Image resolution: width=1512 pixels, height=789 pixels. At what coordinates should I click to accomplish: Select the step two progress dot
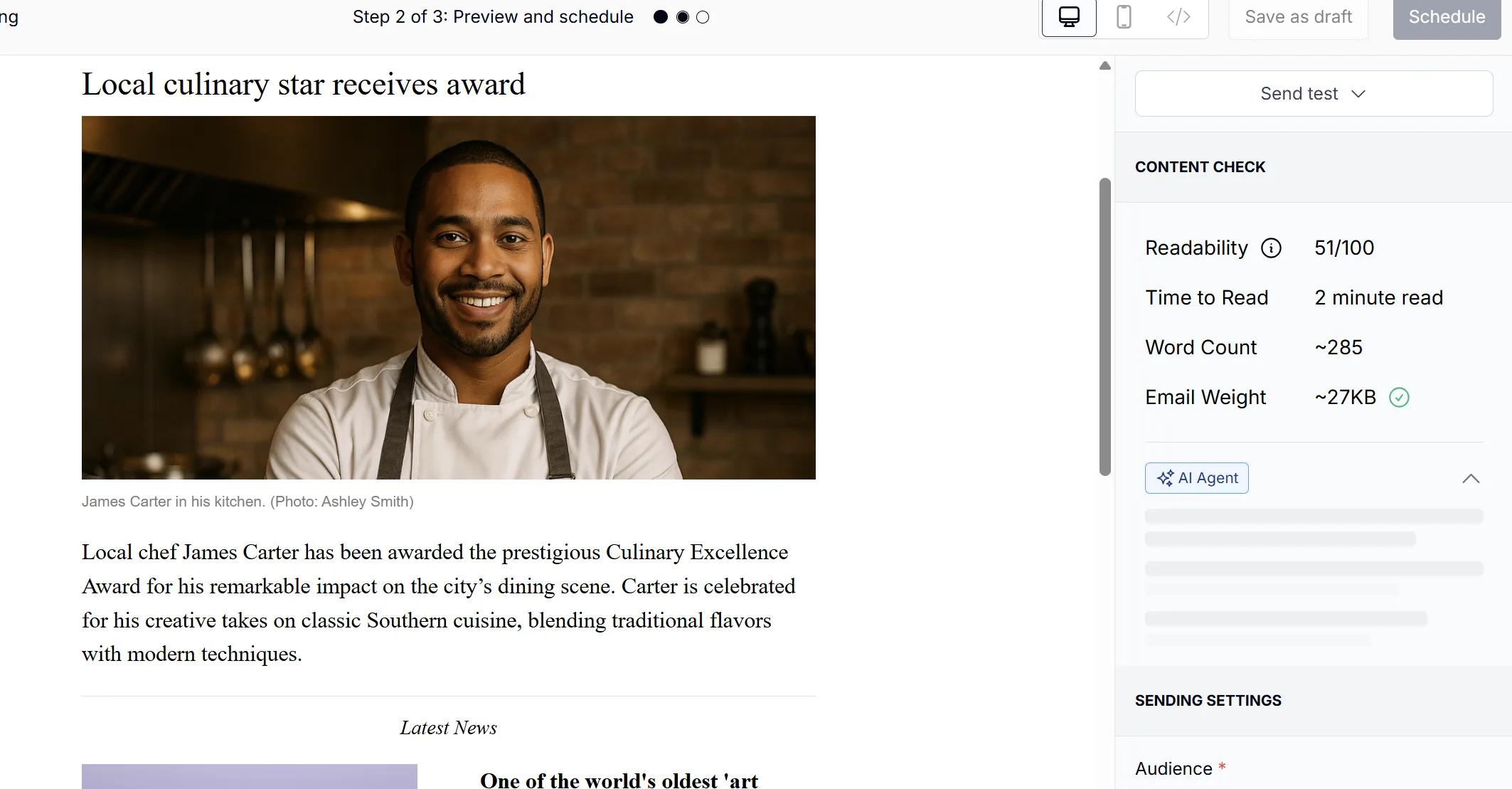[683, 17]
